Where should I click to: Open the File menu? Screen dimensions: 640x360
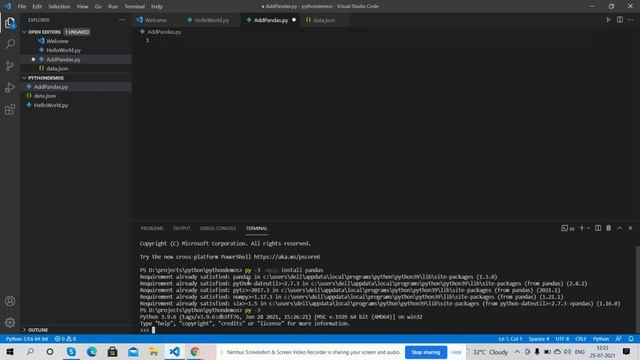pyautogui.click(x=22, y=7)
